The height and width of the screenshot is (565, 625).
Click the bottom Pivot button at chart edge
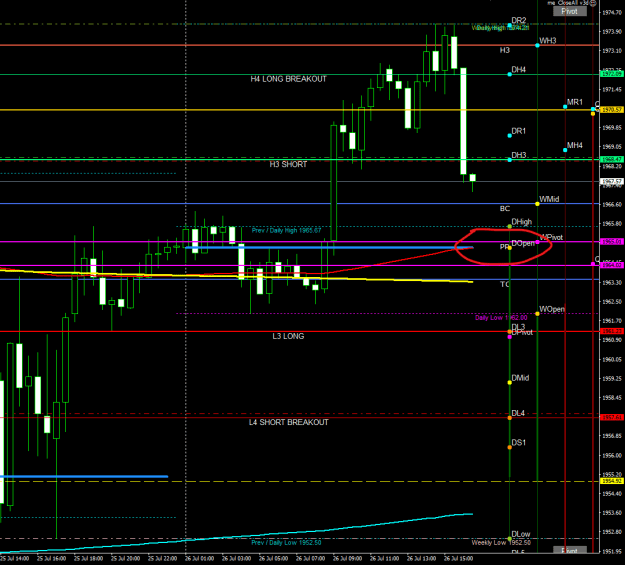(x=570, y=551)
